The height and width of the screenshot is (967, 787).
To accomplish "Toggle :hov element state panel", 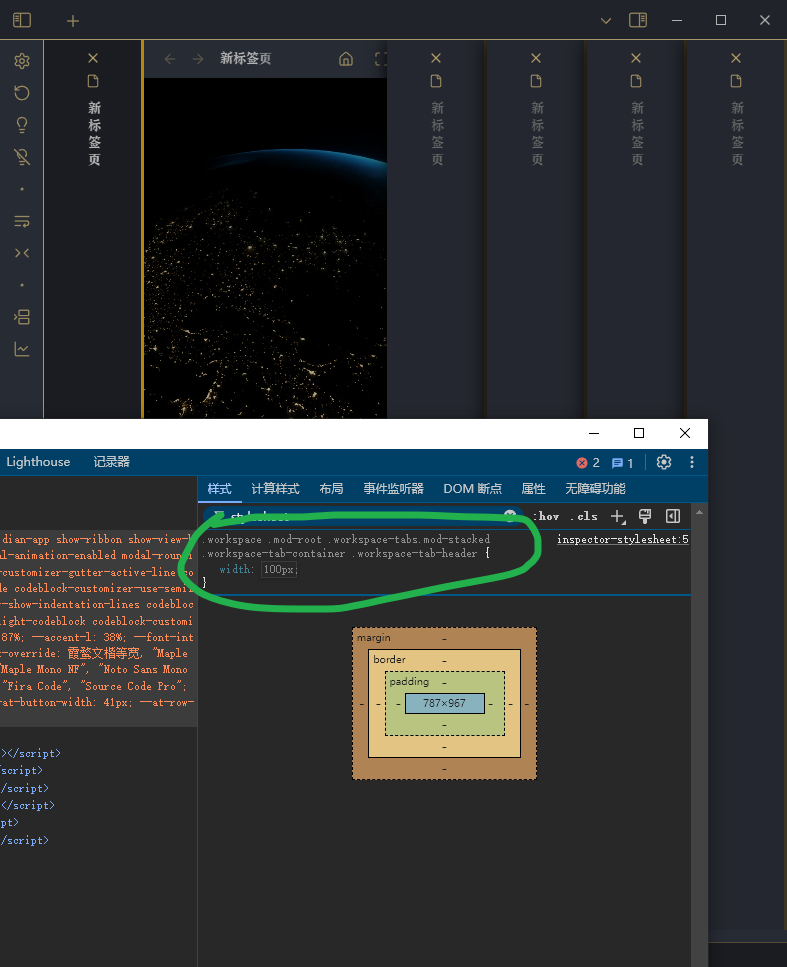I will [546, 516].
